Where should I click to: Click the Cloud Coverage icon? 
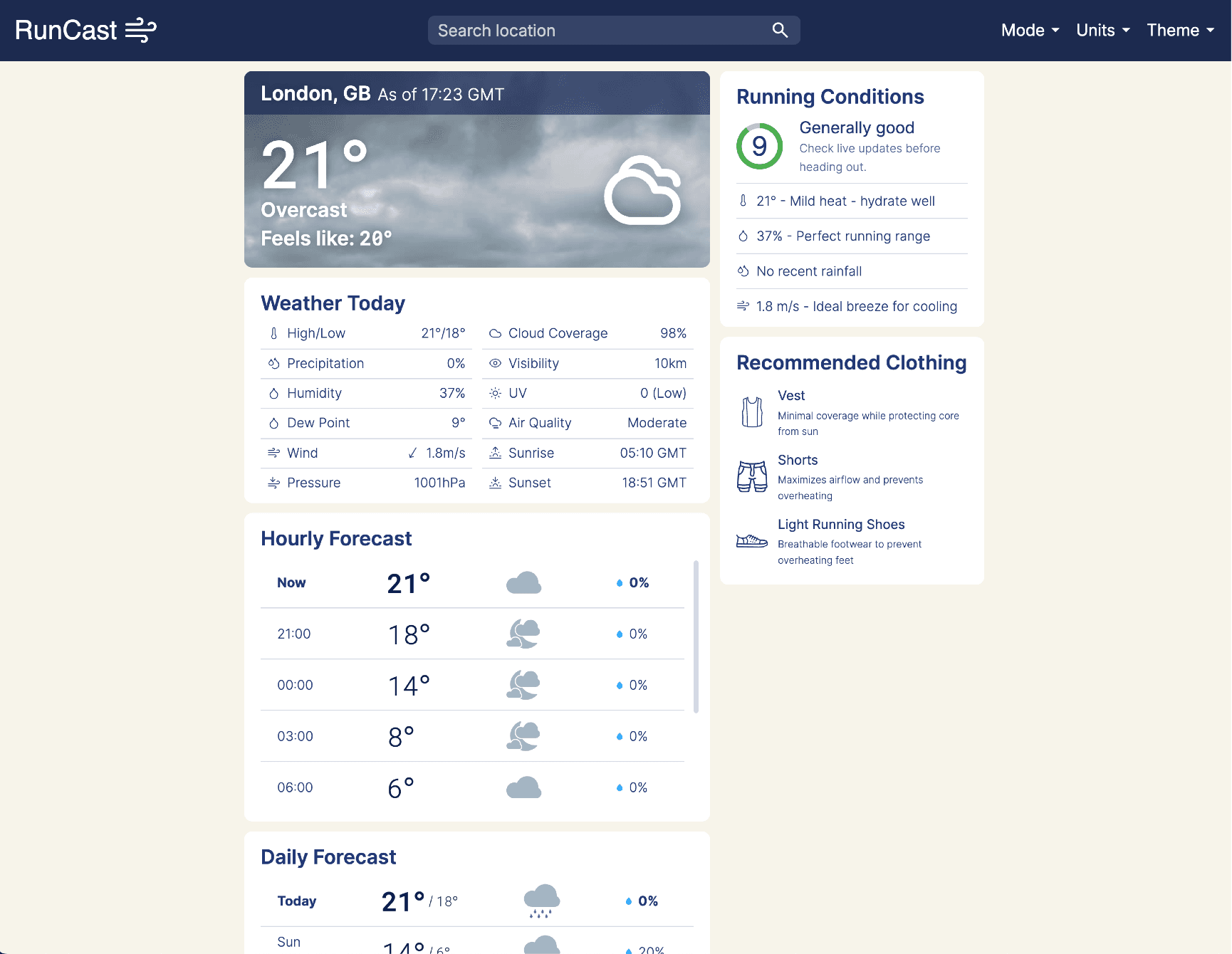pyautogui.click(x=495, y=333)
